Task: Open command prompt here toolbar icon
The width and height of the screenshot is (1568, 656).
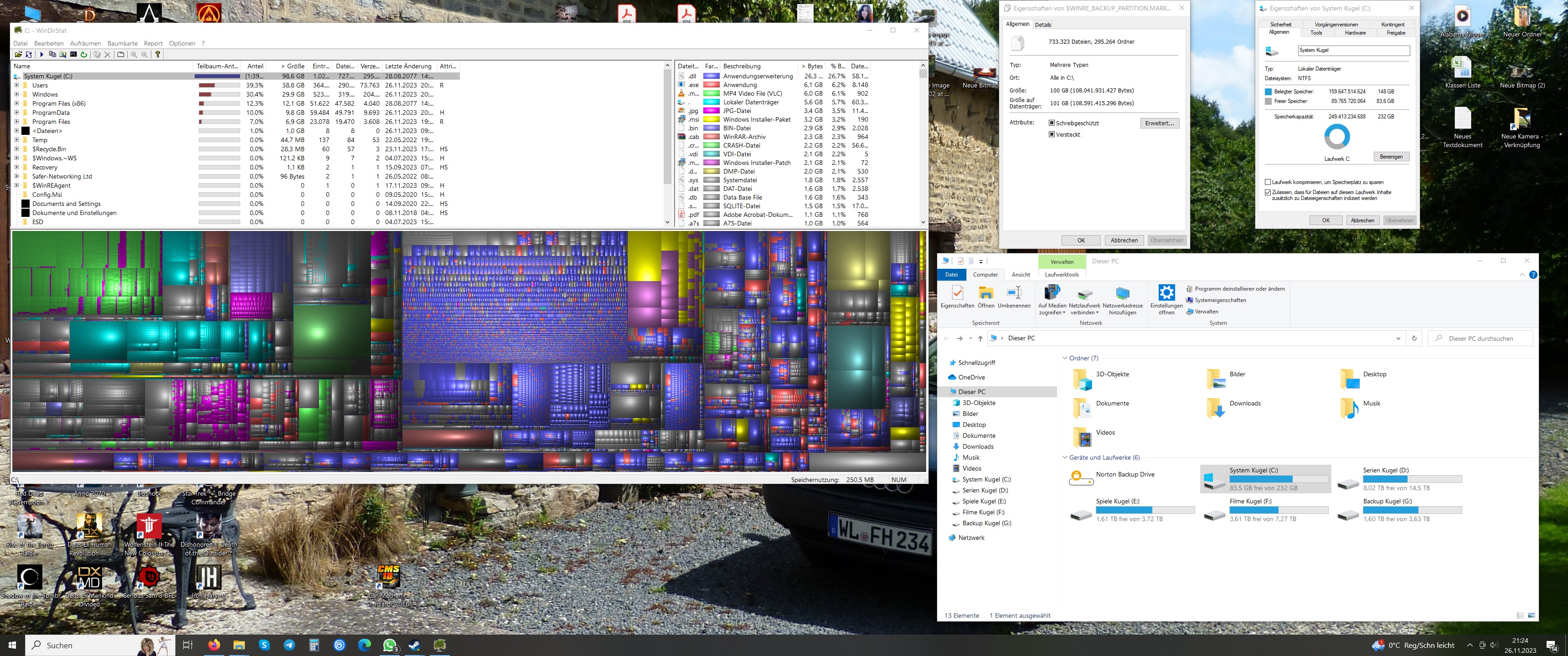Action: pyautogui.click(x=74, y=55)
